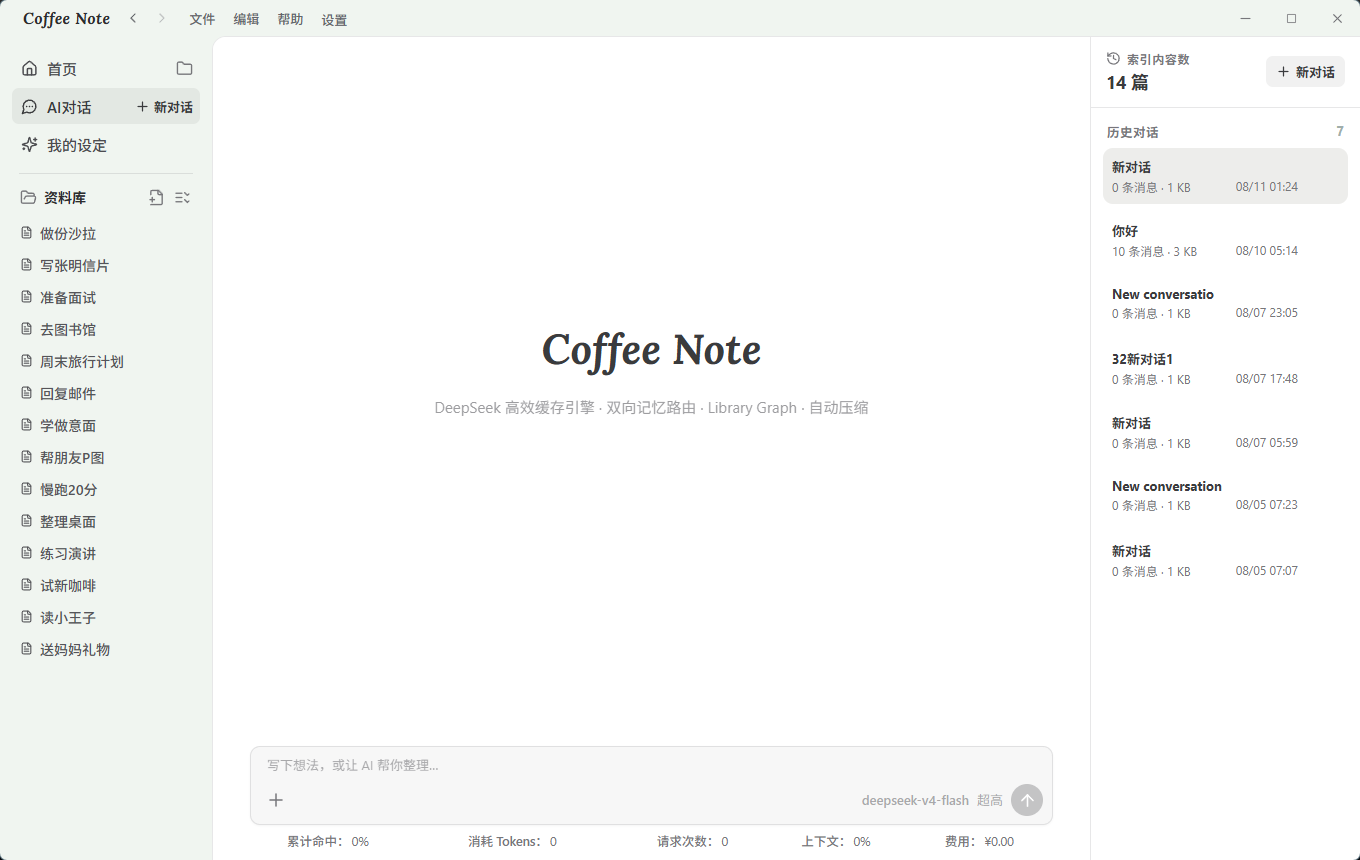Click the 请求次数 status entry
This screenshot has width=1360, height=860.
click(693, 842)
